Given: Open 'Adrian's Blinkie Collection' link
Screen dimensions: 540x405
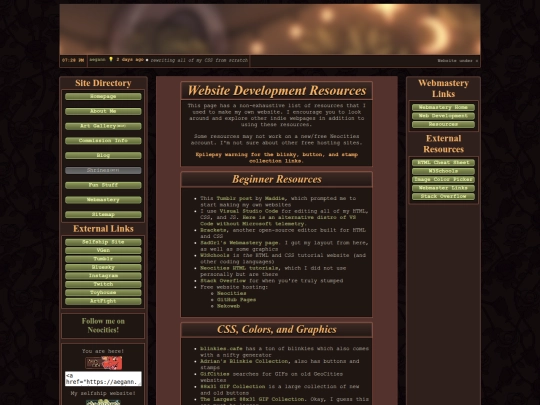Looking at the screenshot, I should coord(244,361).
